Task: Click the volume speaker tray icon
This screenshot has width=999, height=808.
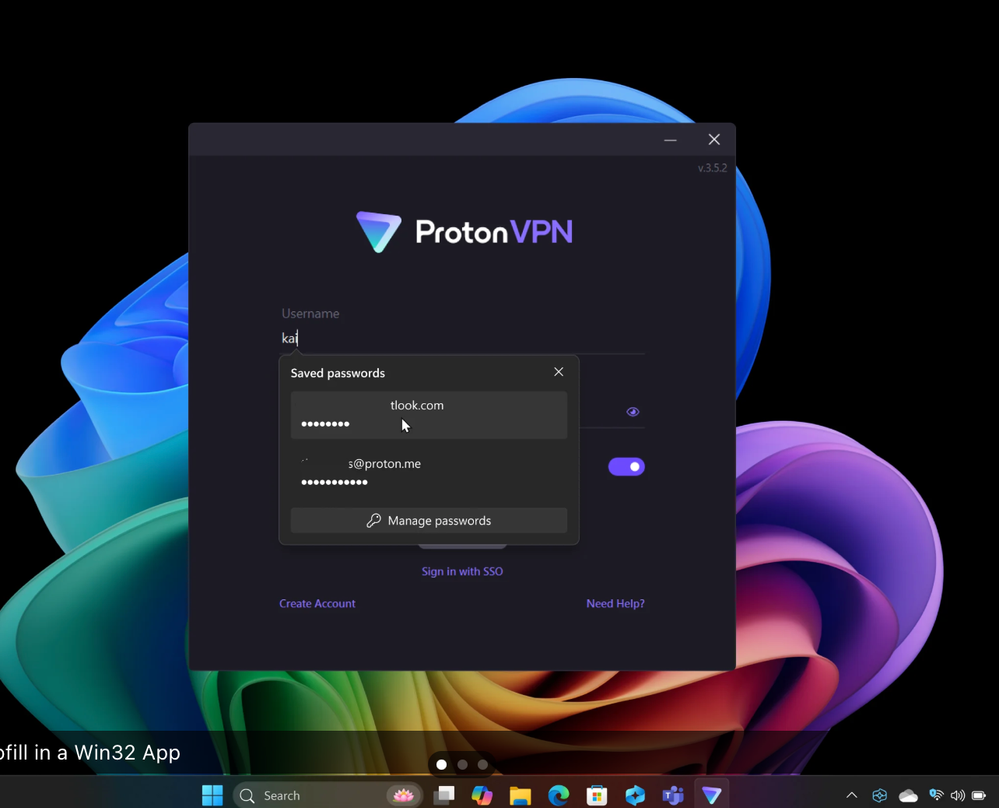Action: (x=958, y=795)
